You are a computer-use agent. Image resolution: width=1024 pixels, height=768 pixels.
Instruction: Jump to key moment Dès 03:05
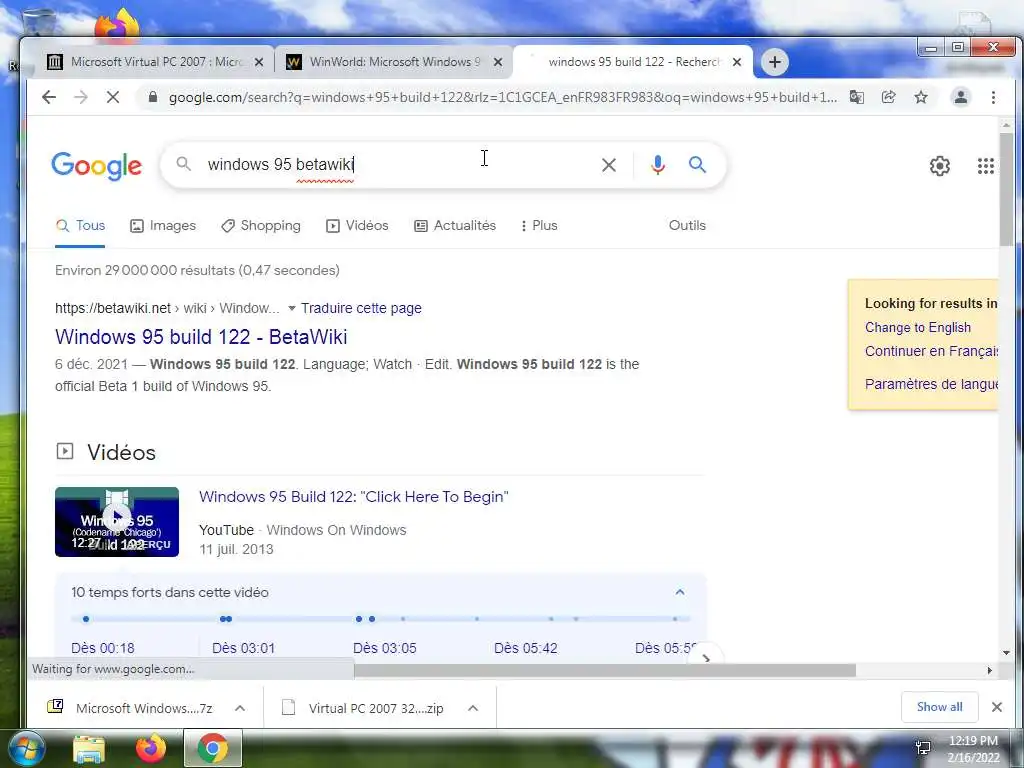[x=385, y=648]
